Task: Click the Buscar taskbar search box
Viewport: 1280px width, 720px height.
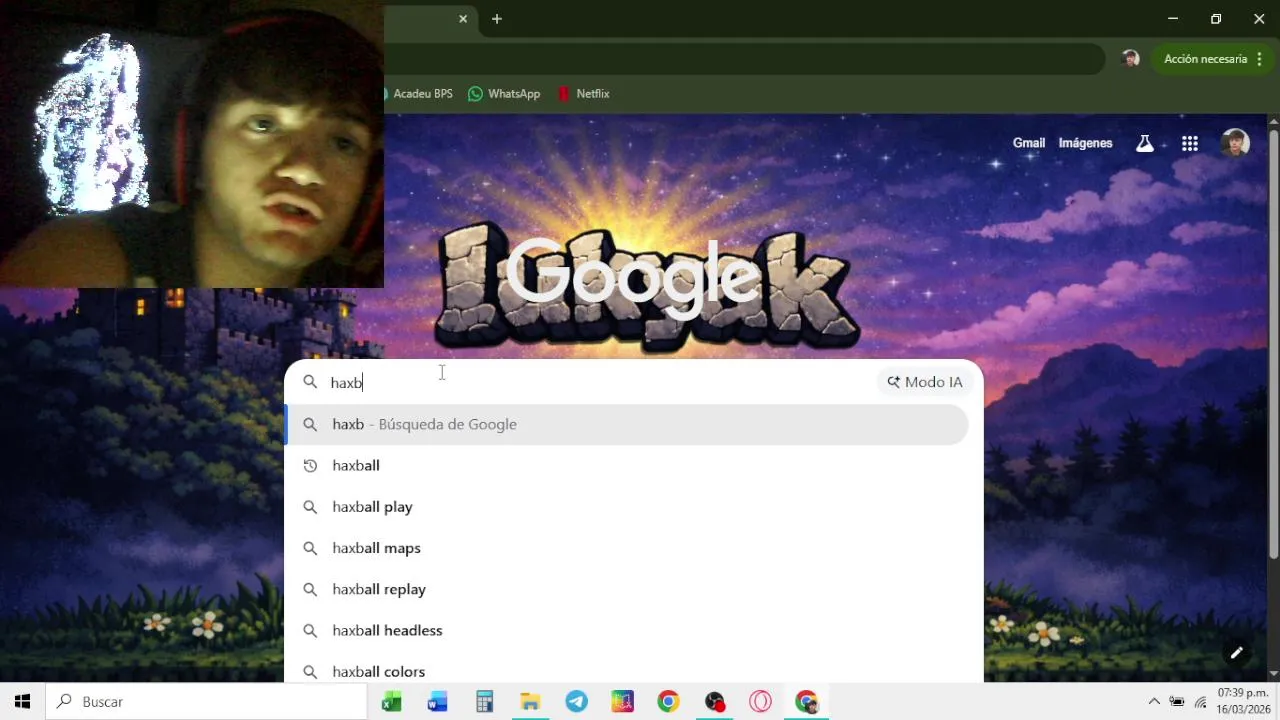Action: [x=207, y=702]
